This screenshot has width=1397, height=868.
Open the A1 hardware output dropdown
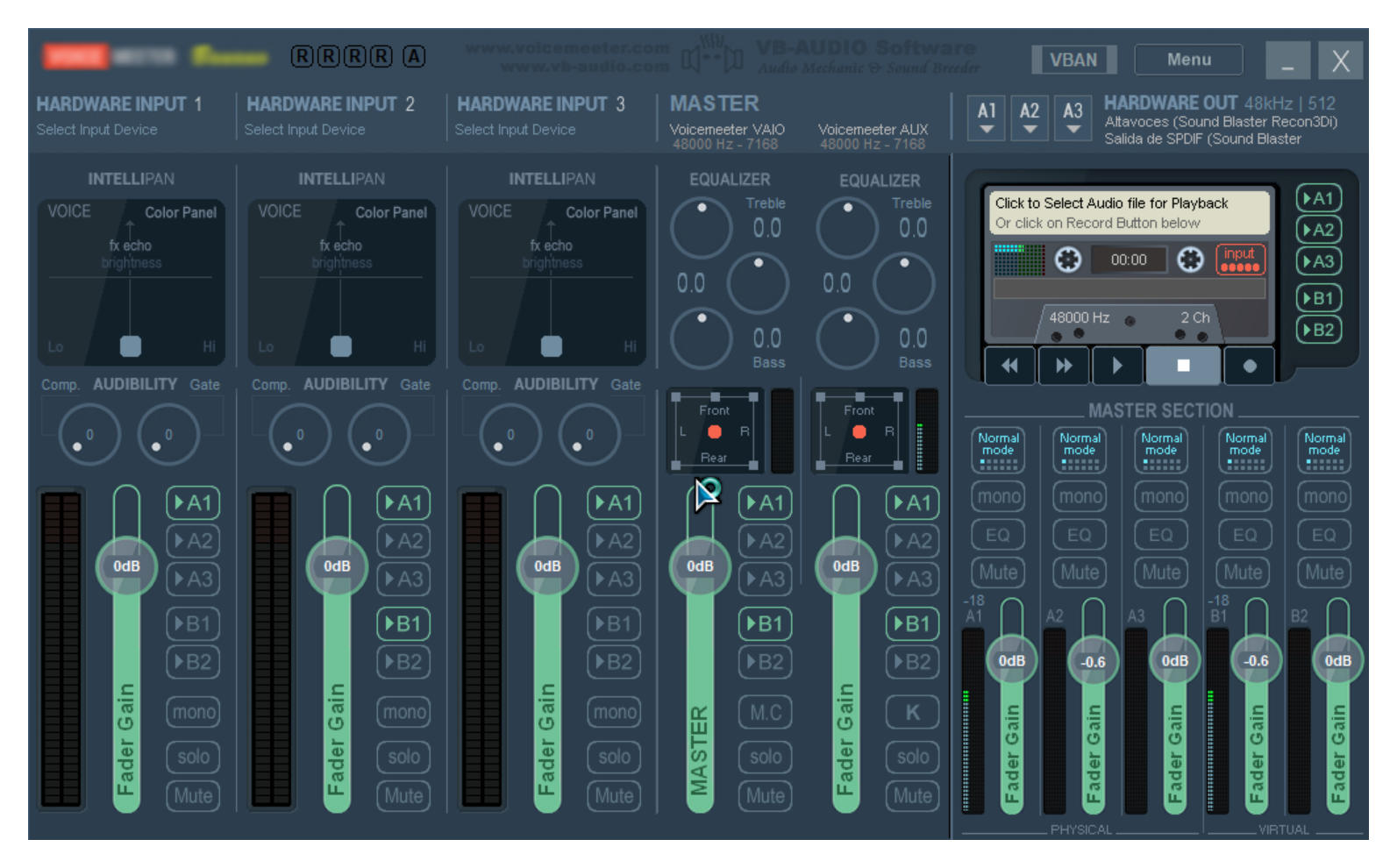point(987,117)
